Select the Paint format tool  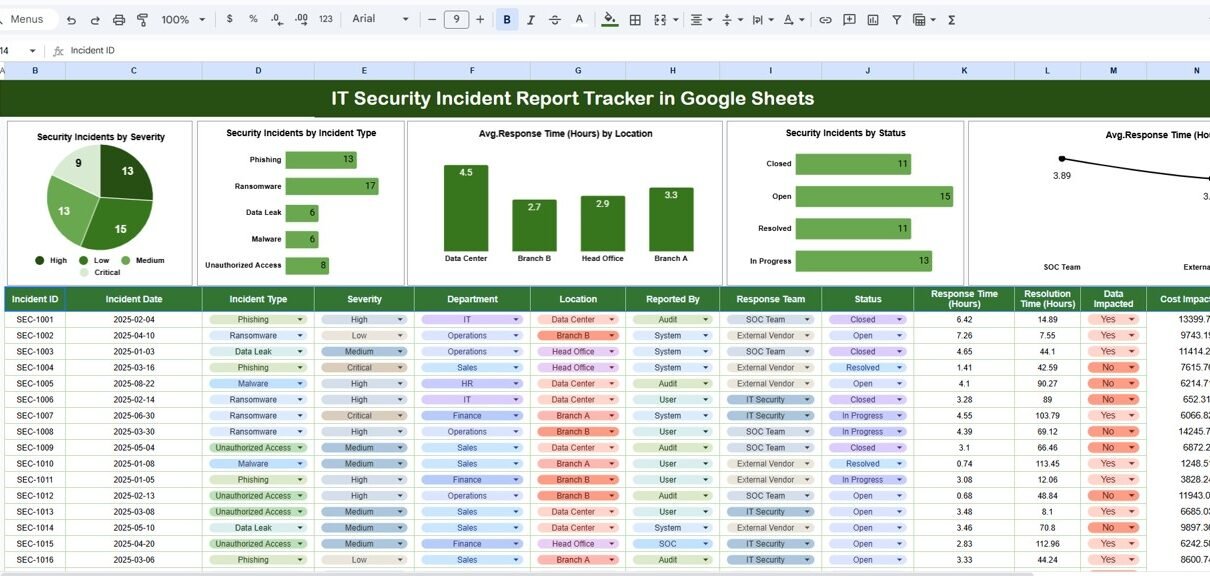(142, 20)
